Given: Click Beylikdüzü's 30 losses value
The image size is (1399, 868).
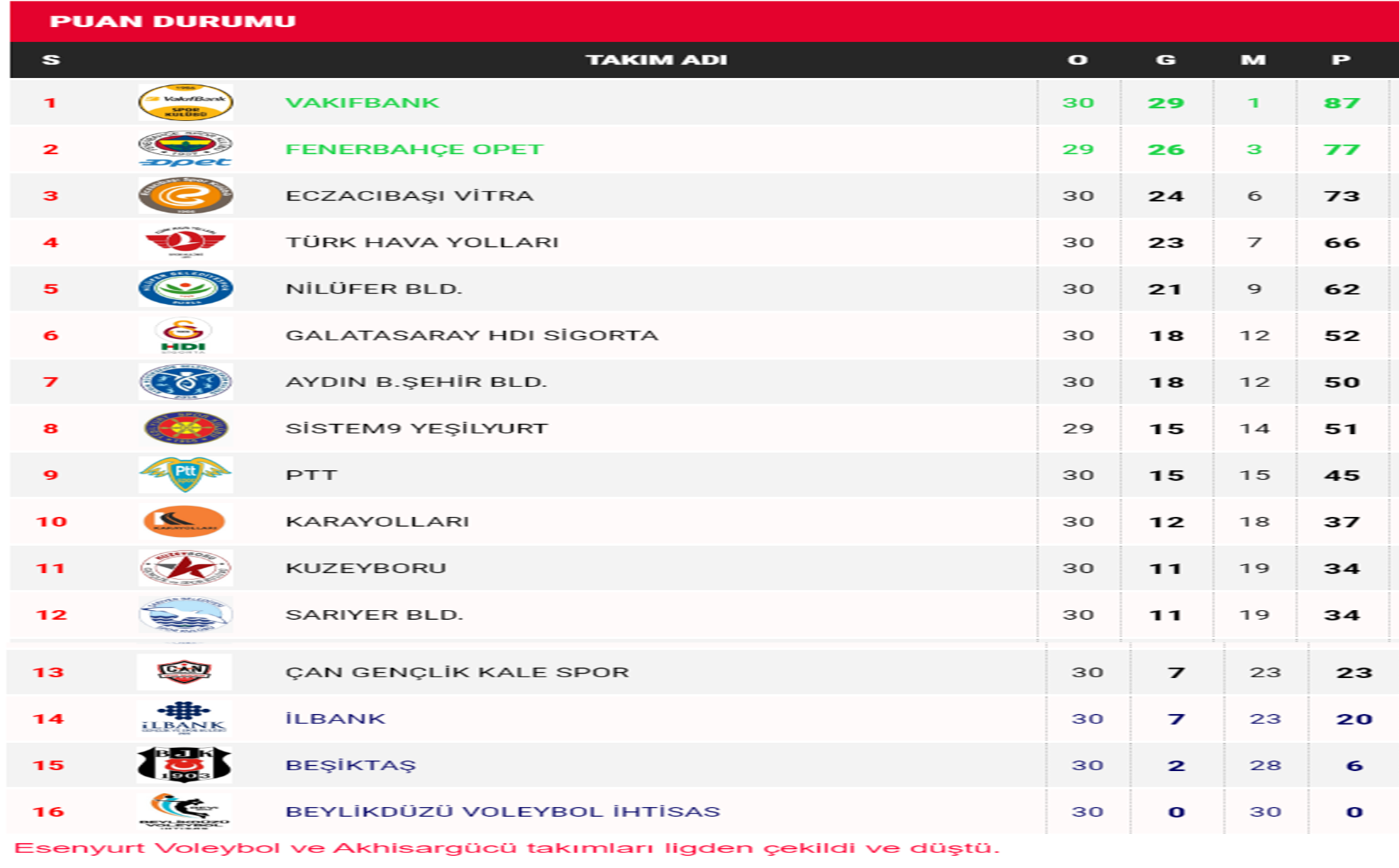Looking at the screenshot, I should coord(1265,812).
